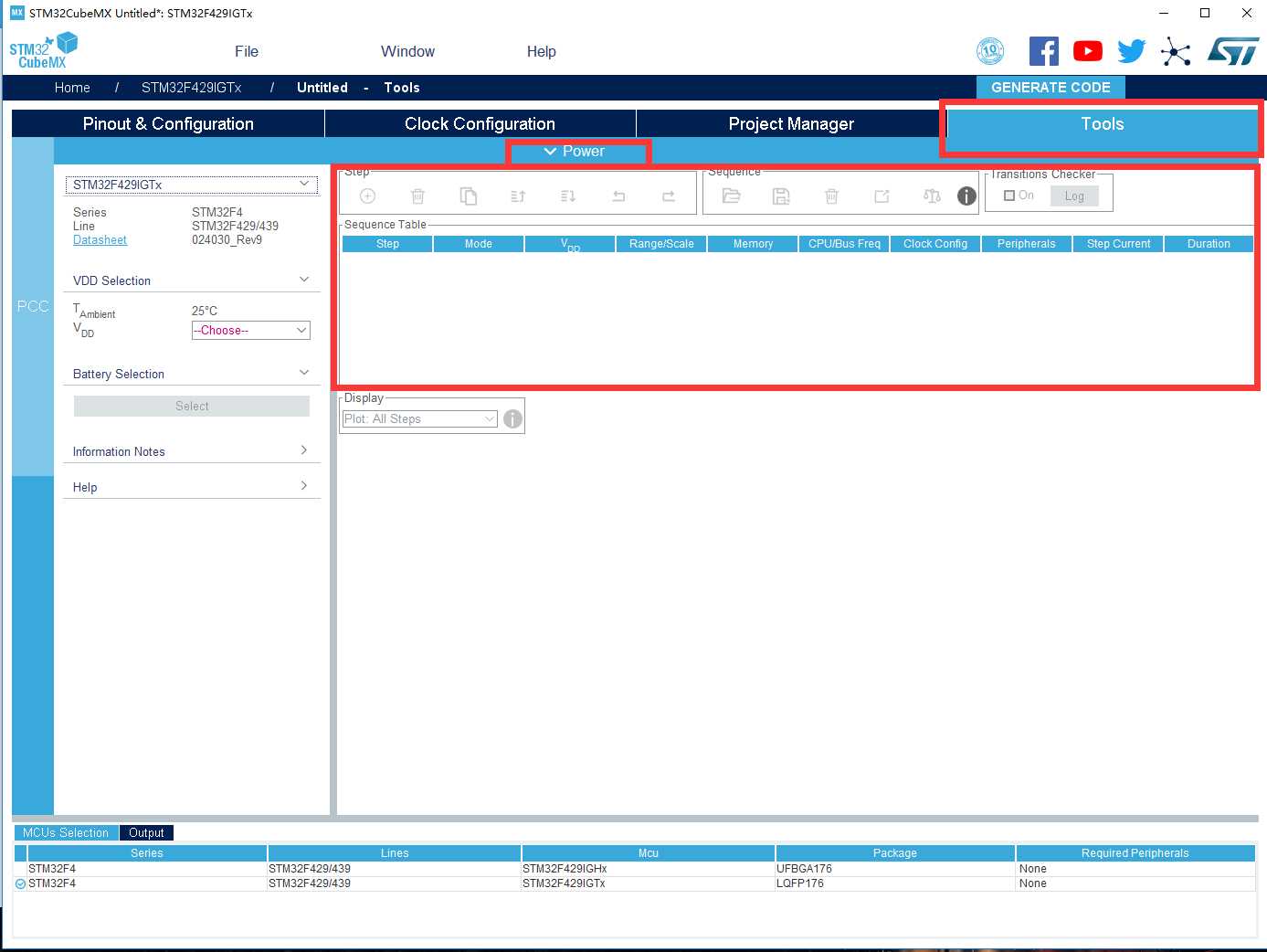Select the LQFP176 package cell
This screenshot has width=1267, height=952.
click(895, 883)
